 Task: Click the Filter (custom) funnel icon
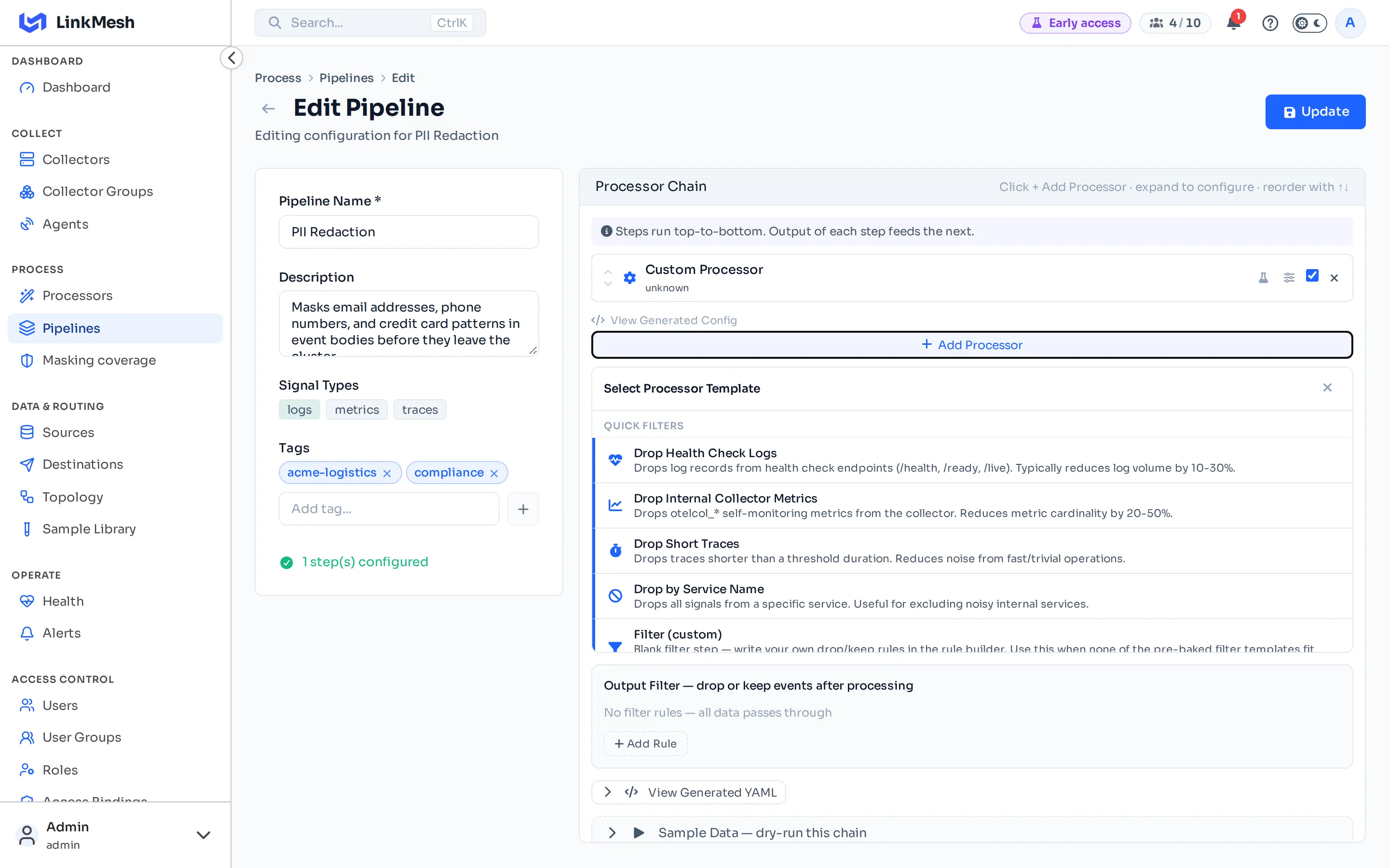click(615, 646)
